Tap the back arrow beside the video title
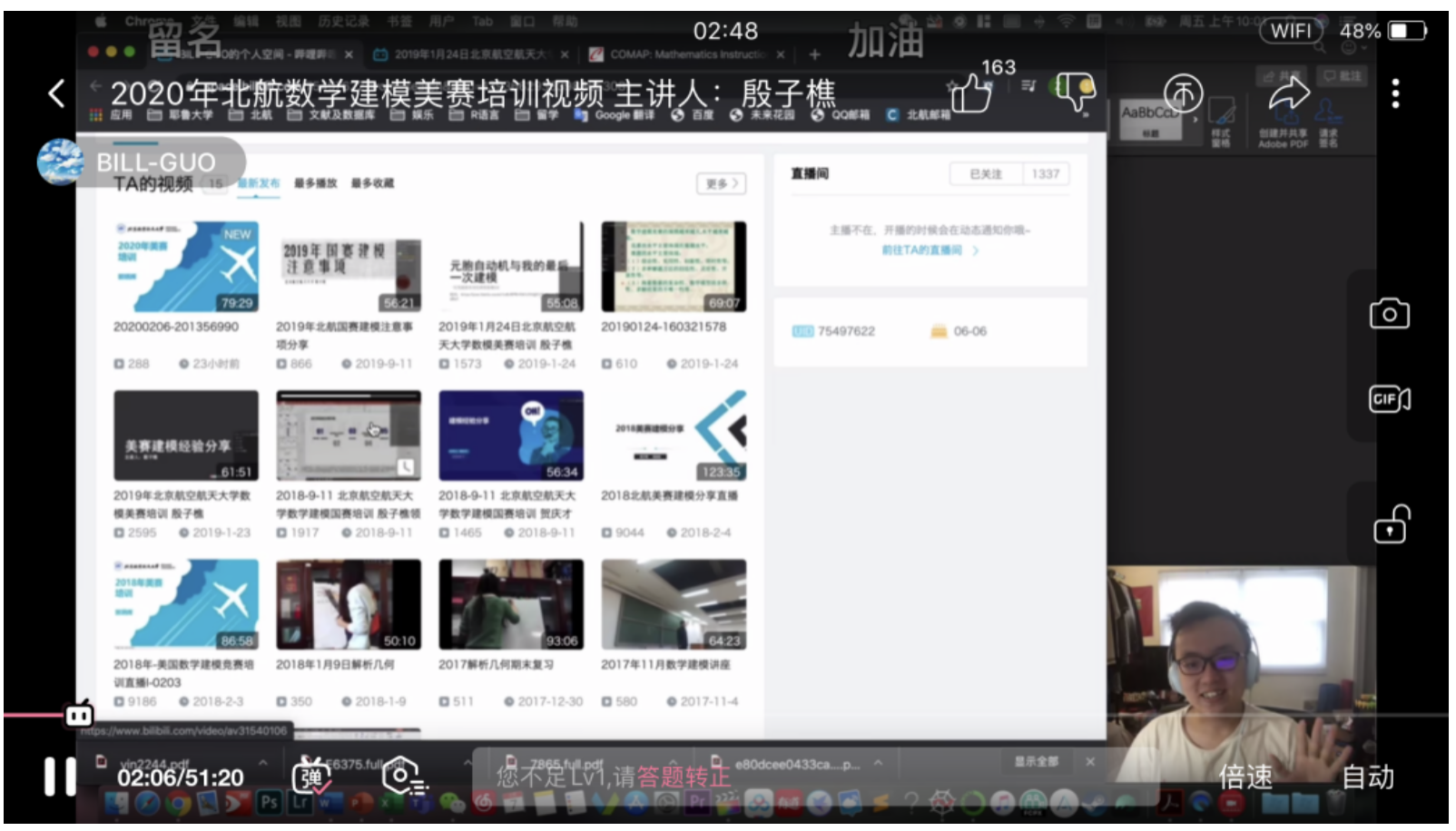This screenshot has height=831, width=1456. click(x=56, y=93)
